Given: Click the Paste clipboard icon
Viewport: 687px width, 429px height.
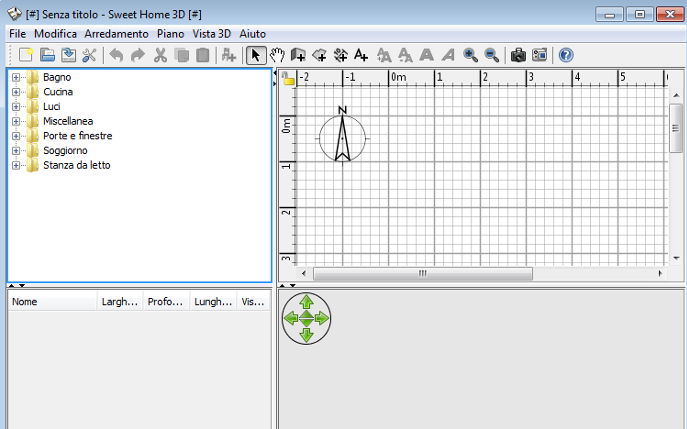Looking at the screenshot, I should [202, 55].
